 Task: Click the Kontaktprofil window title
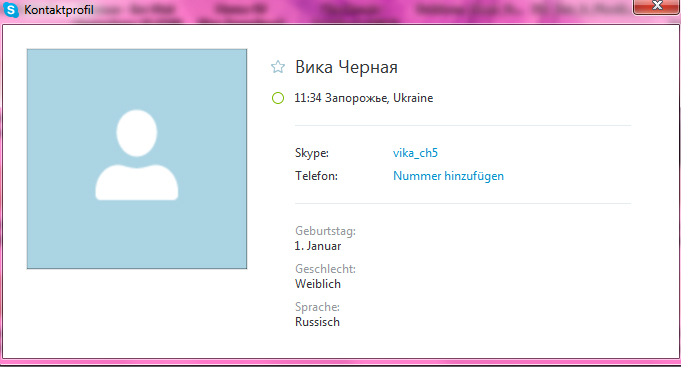tap(59, 10)
